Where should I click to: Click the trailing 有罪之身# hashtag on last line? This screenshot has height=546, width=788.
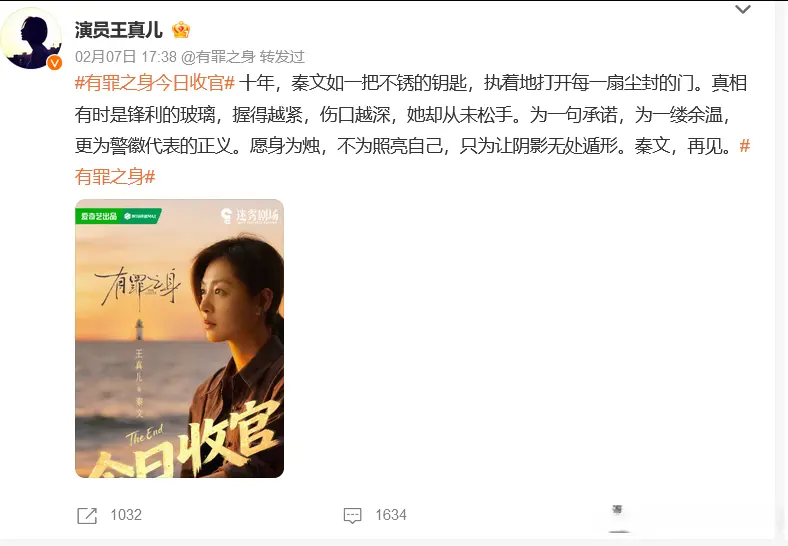tap(115, 177)
